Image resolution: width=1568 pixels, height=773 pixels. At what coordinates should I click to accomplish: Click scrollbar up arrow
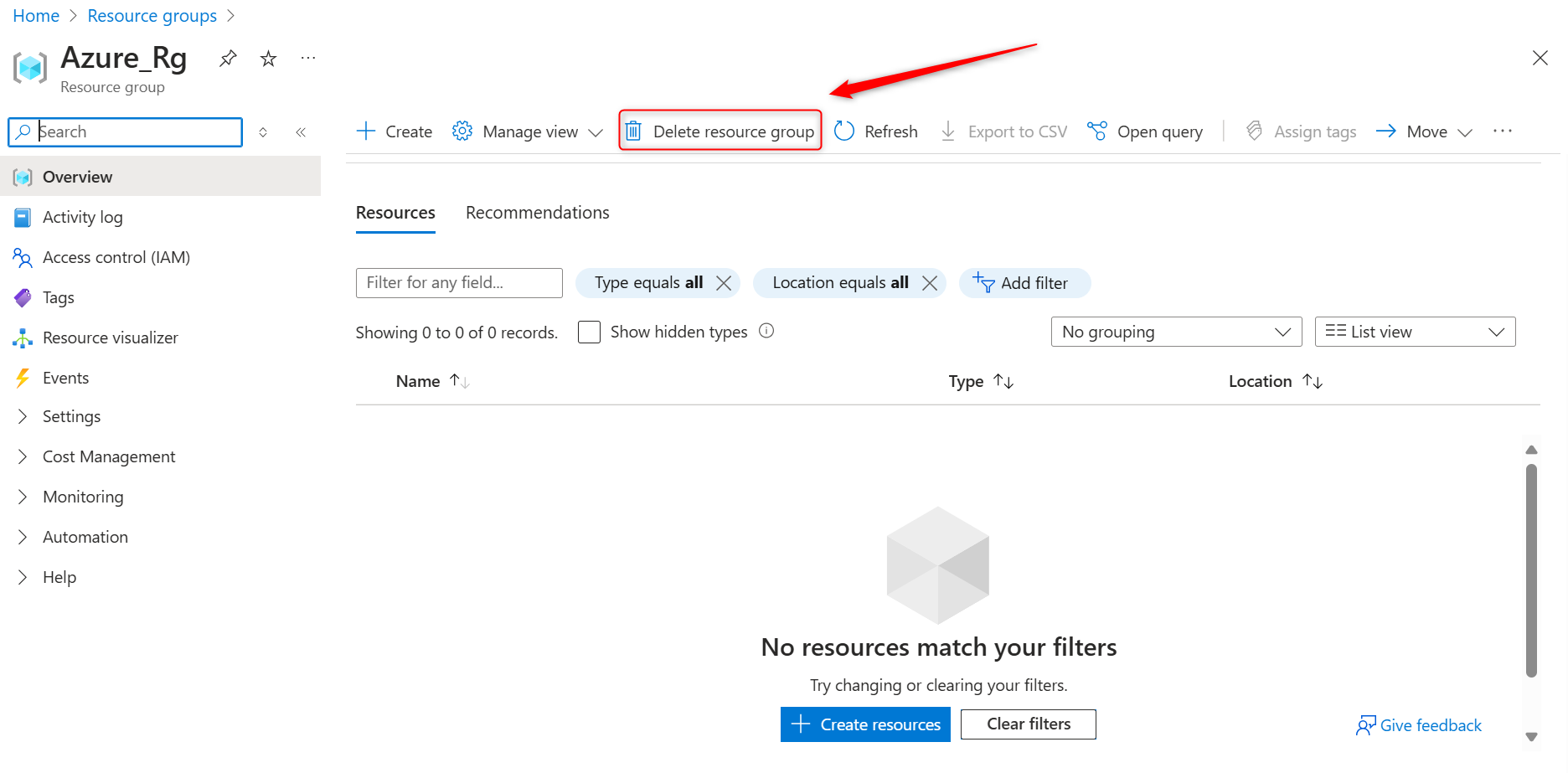[x=1531, y=450]
